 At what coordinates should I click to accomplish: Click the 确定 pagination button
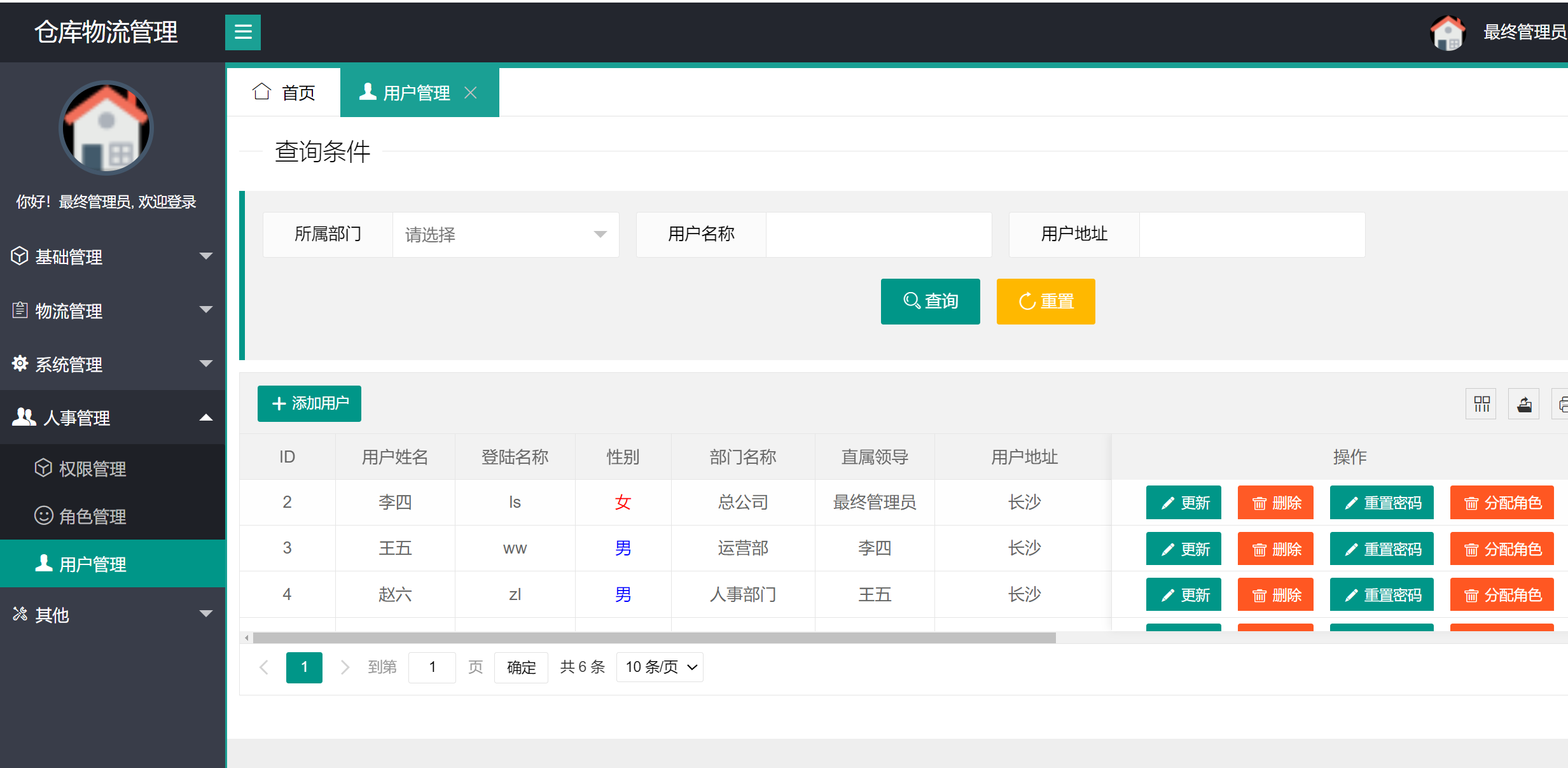(521, 667)
